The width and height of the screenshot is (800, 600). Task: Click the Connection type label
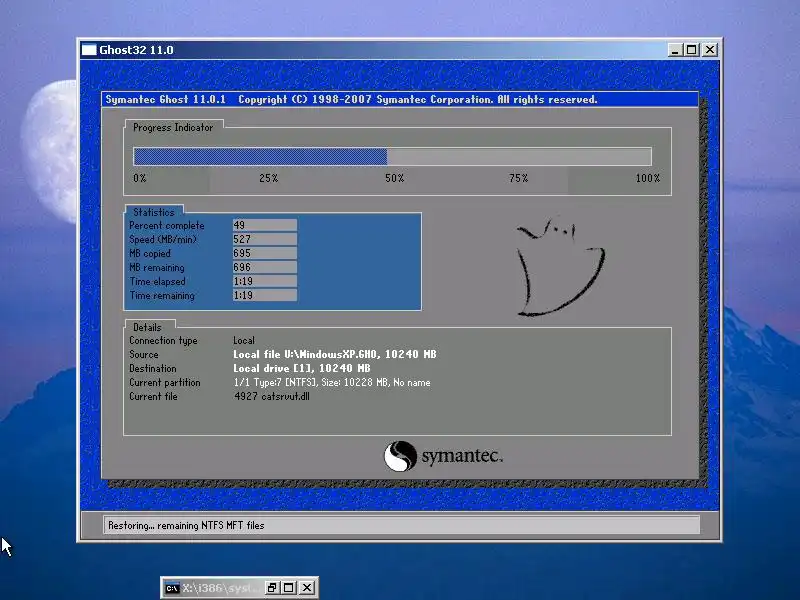(x=163, y=340)
